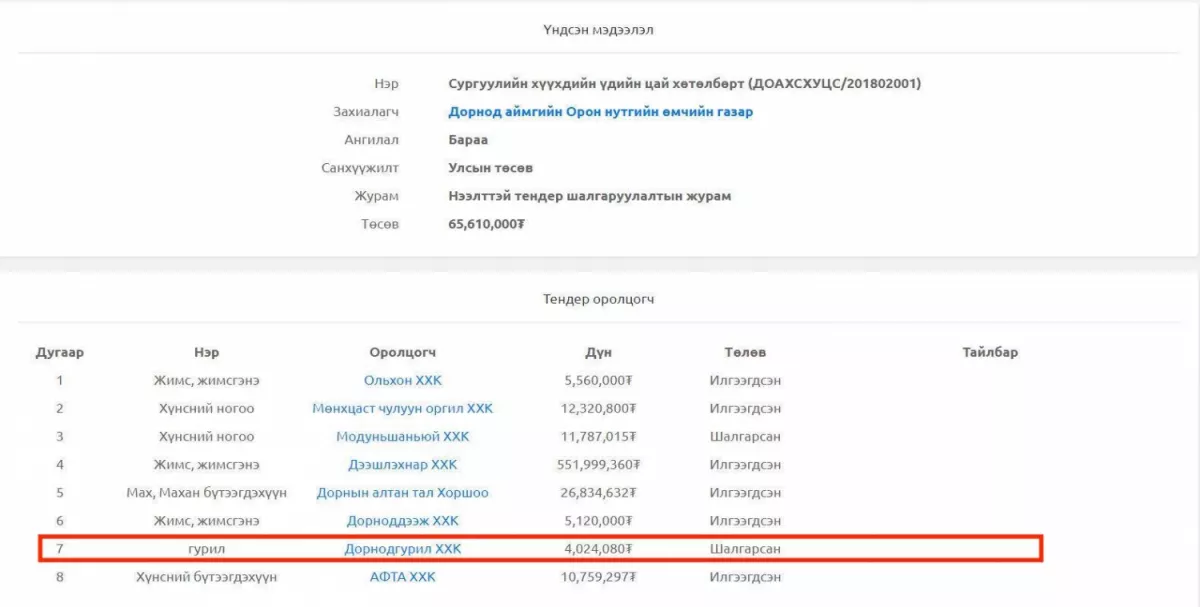Select the amount 12,320,800₮
The image size is (1200, 607).
point(600,409)
